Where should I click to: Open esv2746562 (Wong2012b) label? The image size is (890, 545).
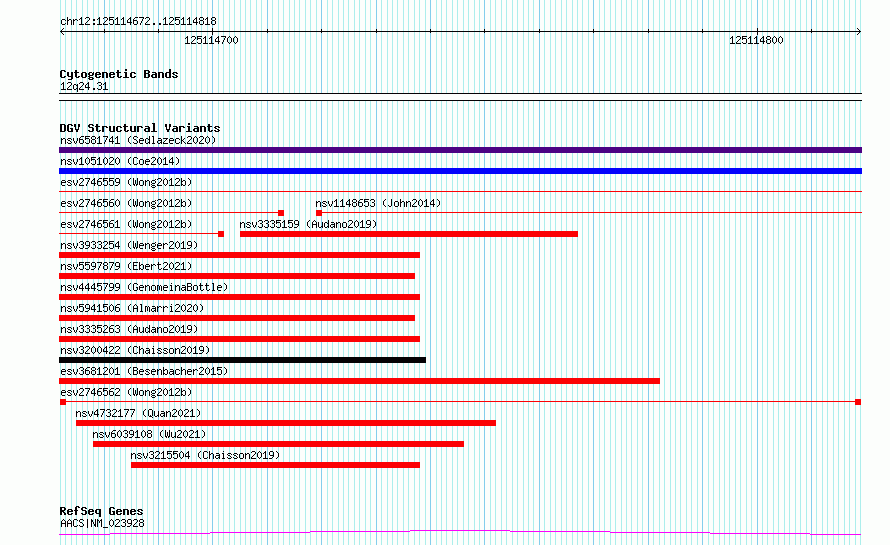pos(126,392)
